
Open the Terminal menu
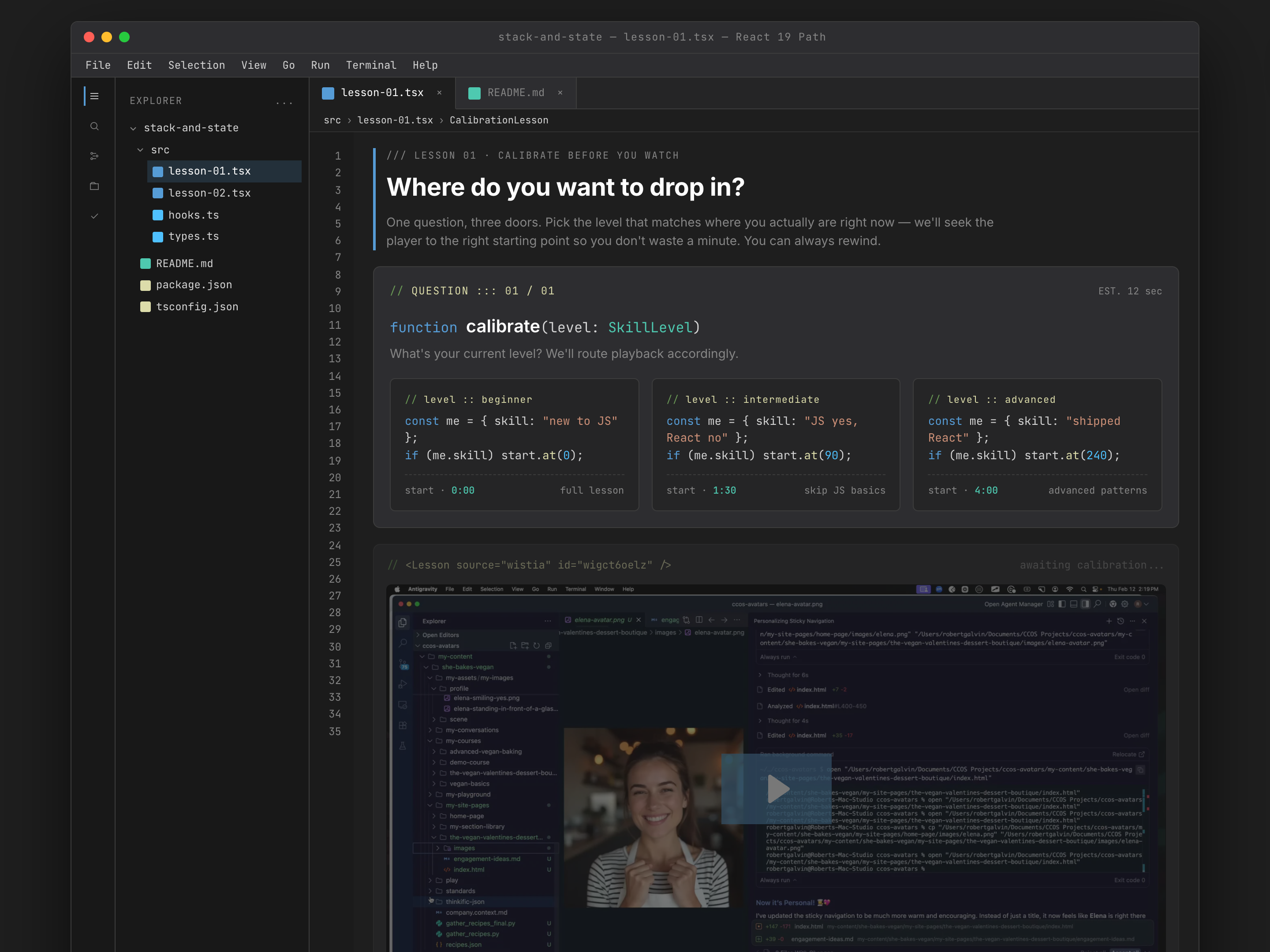click(x=371, y=65)
